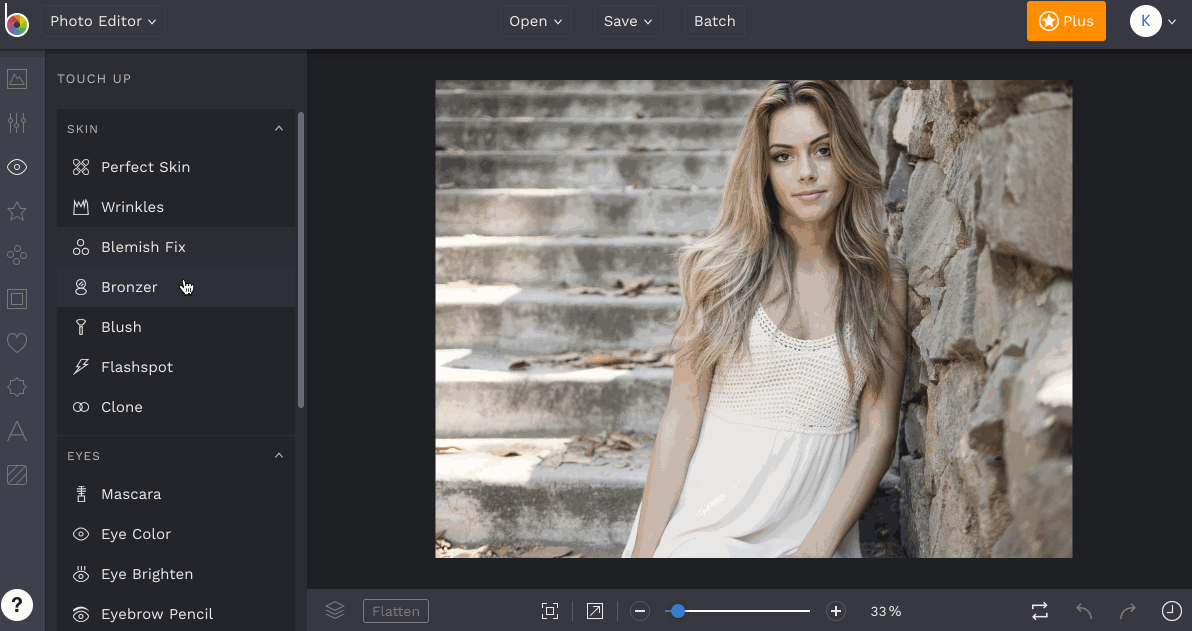Choose the Eyebrow Pencil tool

click(176, 614)
